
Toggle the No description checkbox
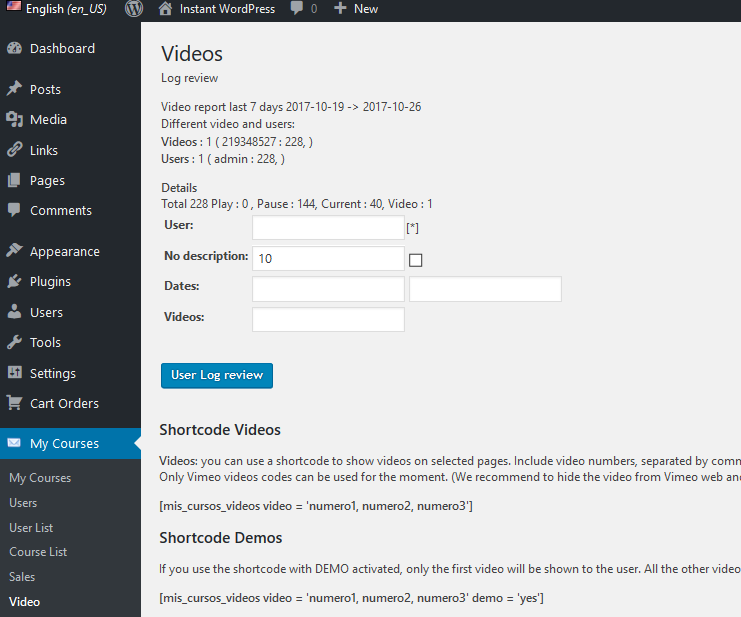click(x=415, y=260)
